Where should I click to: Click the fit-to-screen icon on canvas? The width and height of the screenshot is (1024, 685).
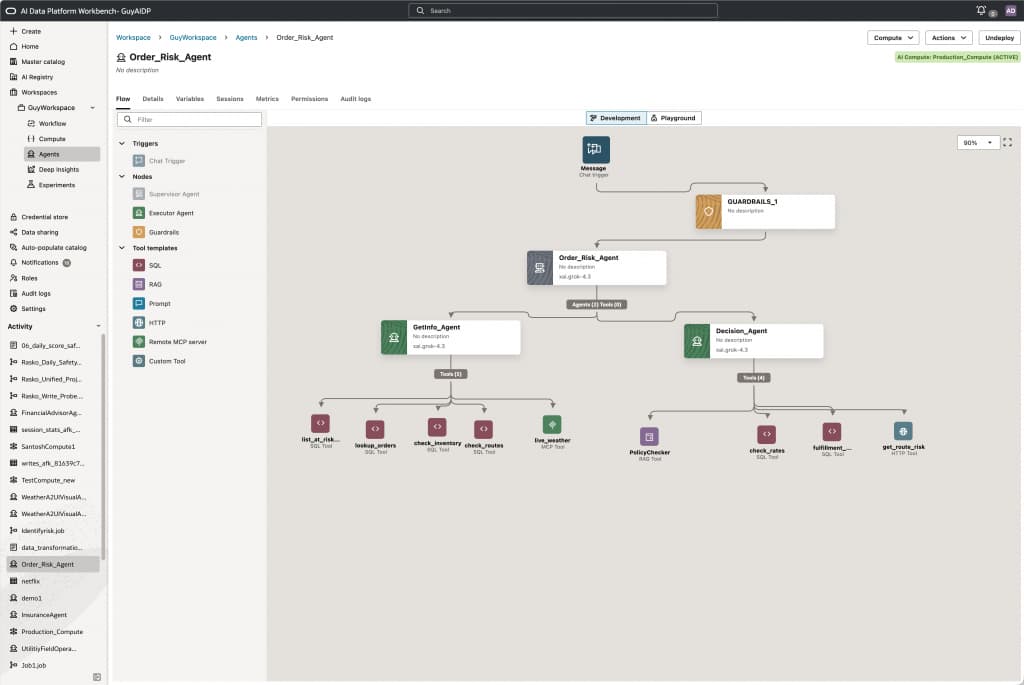1008,142
